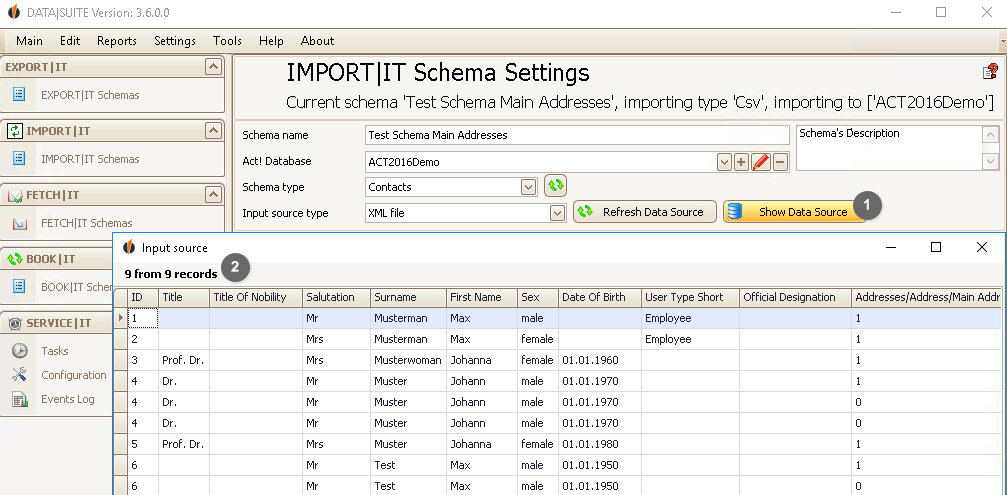Open FETCH|IT Schemas link
This screenshot has width=1007, height=495.
(87, 223)
